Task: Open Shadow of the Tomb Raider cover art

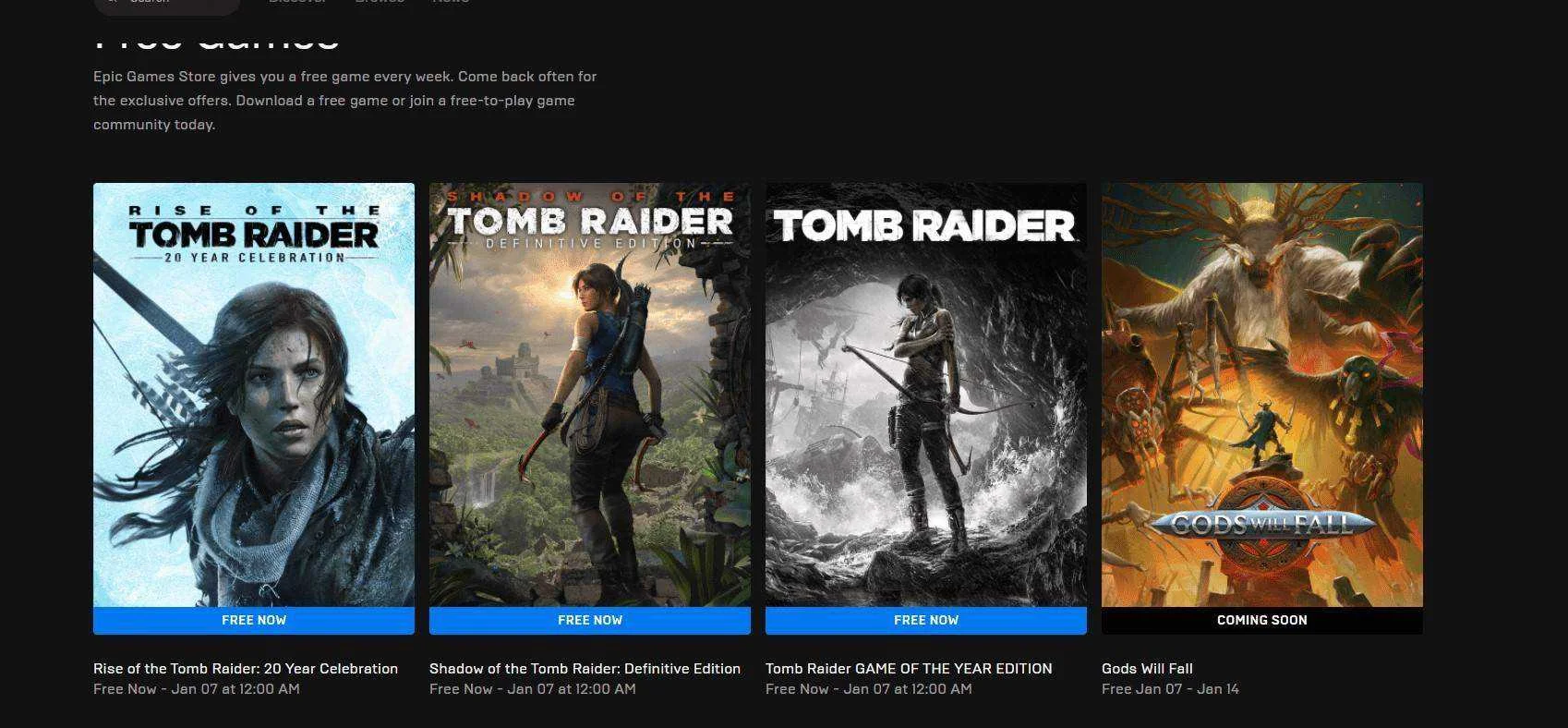Action: point(590,394)
